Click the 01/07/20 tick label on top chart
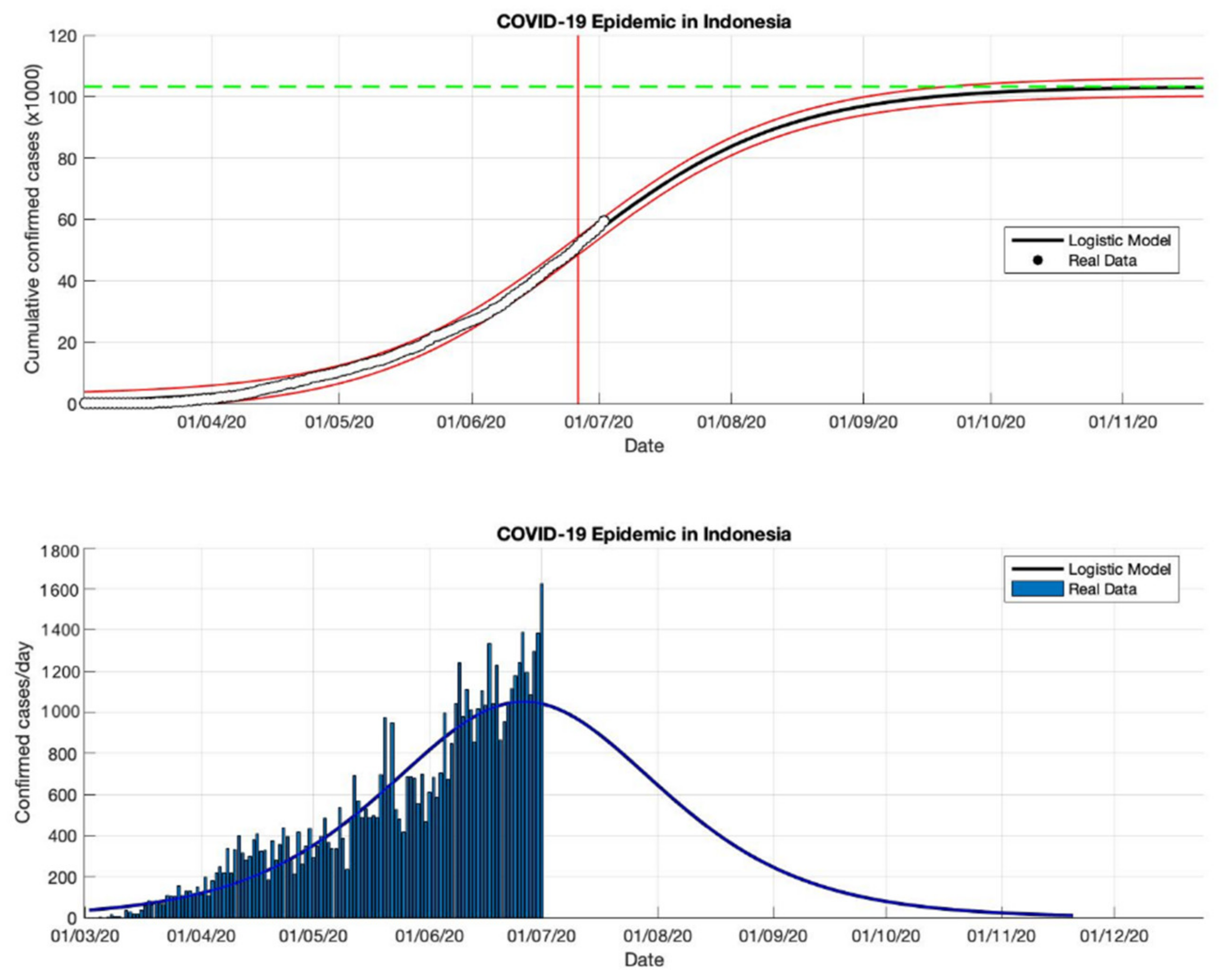Viewport: 1219px width, 980px height. (x=599, y=422)
